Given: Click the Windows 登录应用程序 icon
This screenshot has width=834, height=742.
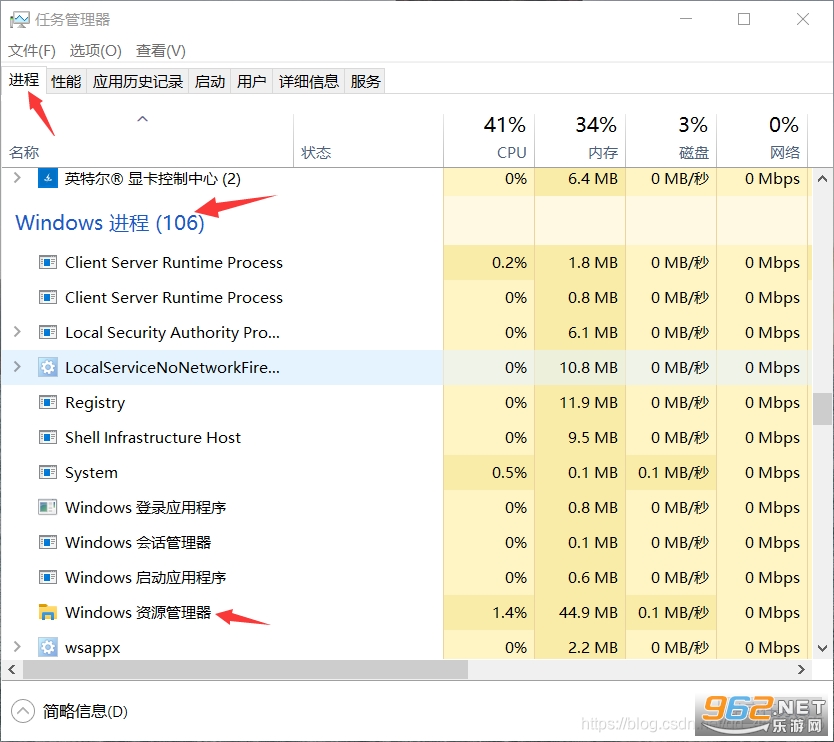Looking at the screenshot, I should 48,507.
